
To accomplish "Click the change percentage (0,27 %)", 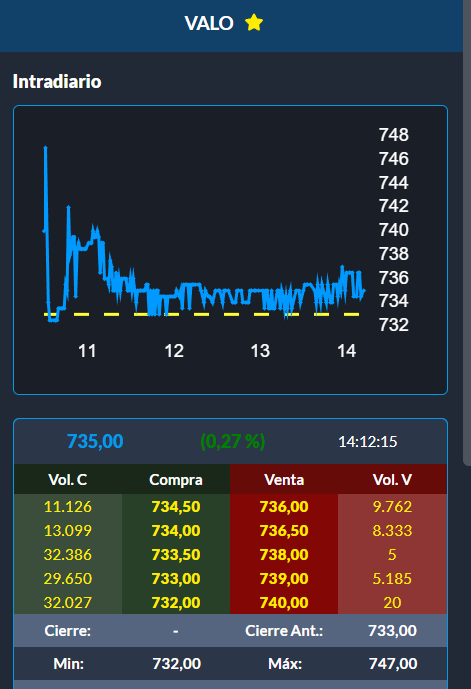I will [x=232, y=441].
